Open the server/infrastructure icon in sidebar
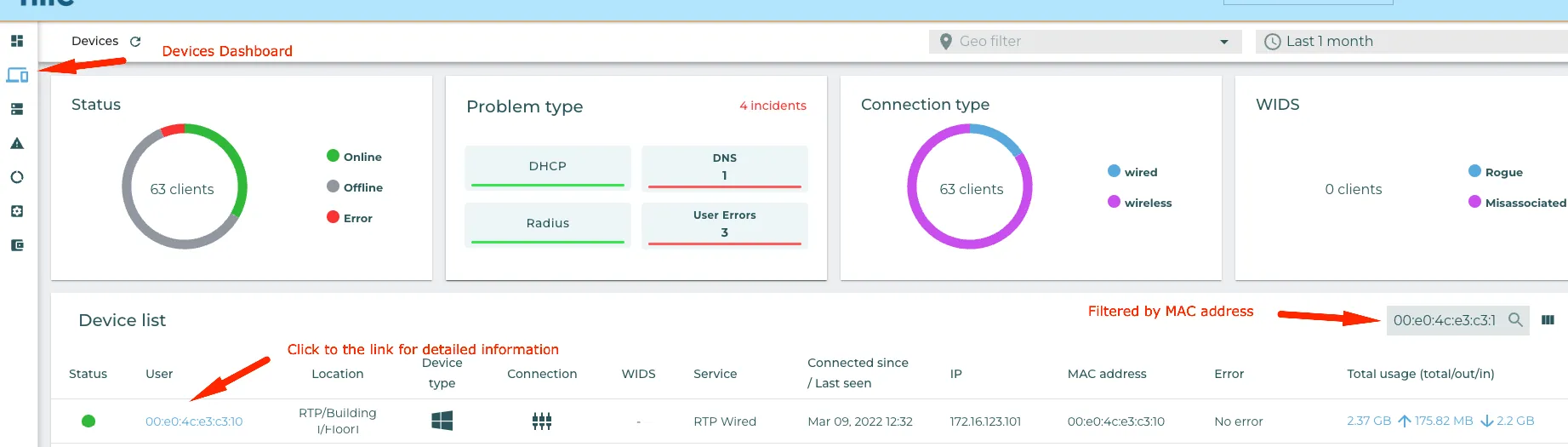Screen dimensions: 1568x447 tap(17, 109)
